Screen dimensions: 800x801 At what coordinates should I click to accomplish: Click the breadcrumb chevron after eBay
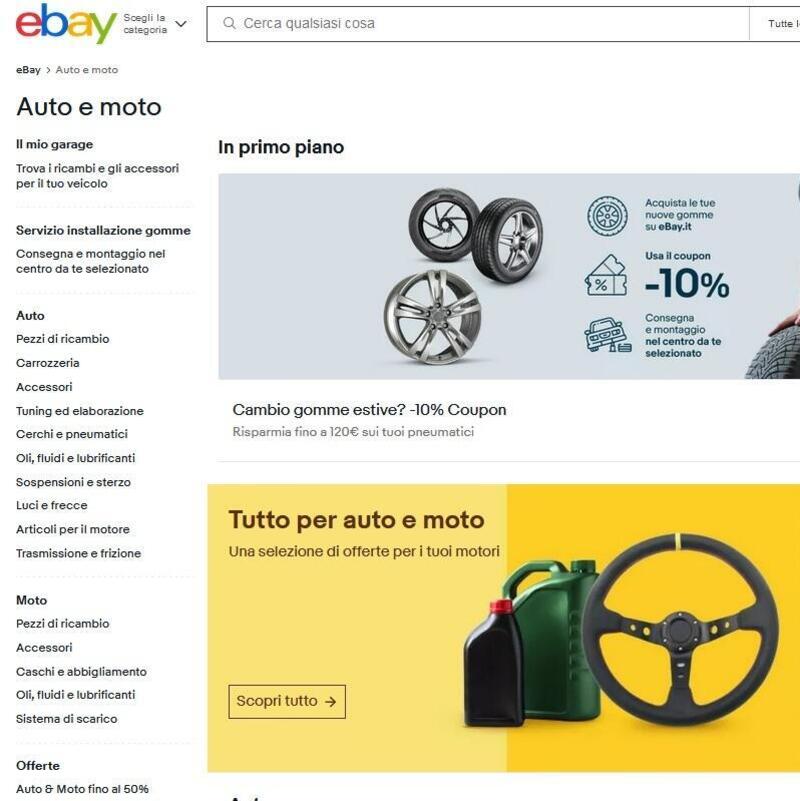pyautogui.click(x=48, y=70)
